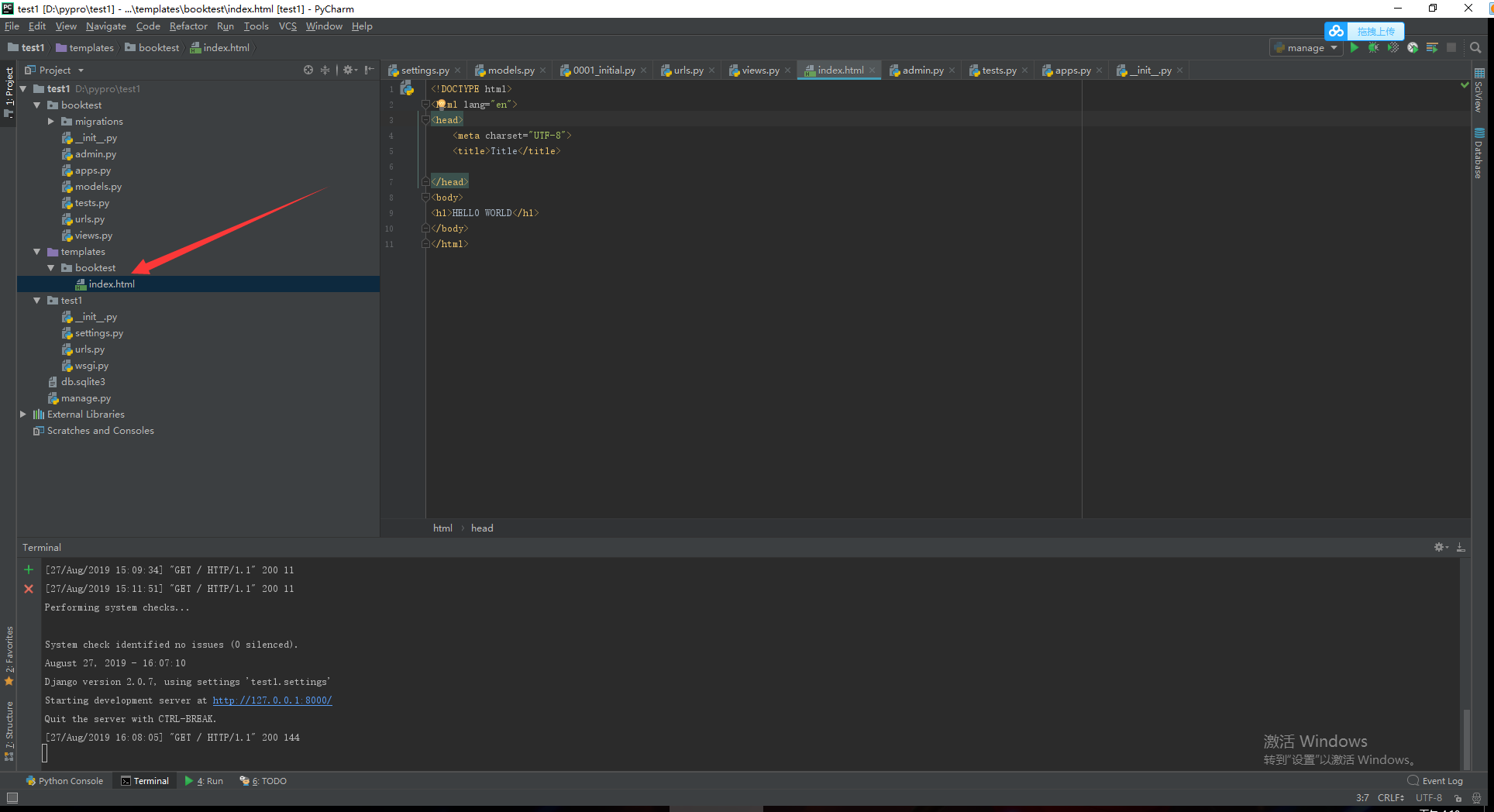Open the manage run configuration dropdown
Viewport: 1494px width, 812px height.
[x=1306, y=48]
